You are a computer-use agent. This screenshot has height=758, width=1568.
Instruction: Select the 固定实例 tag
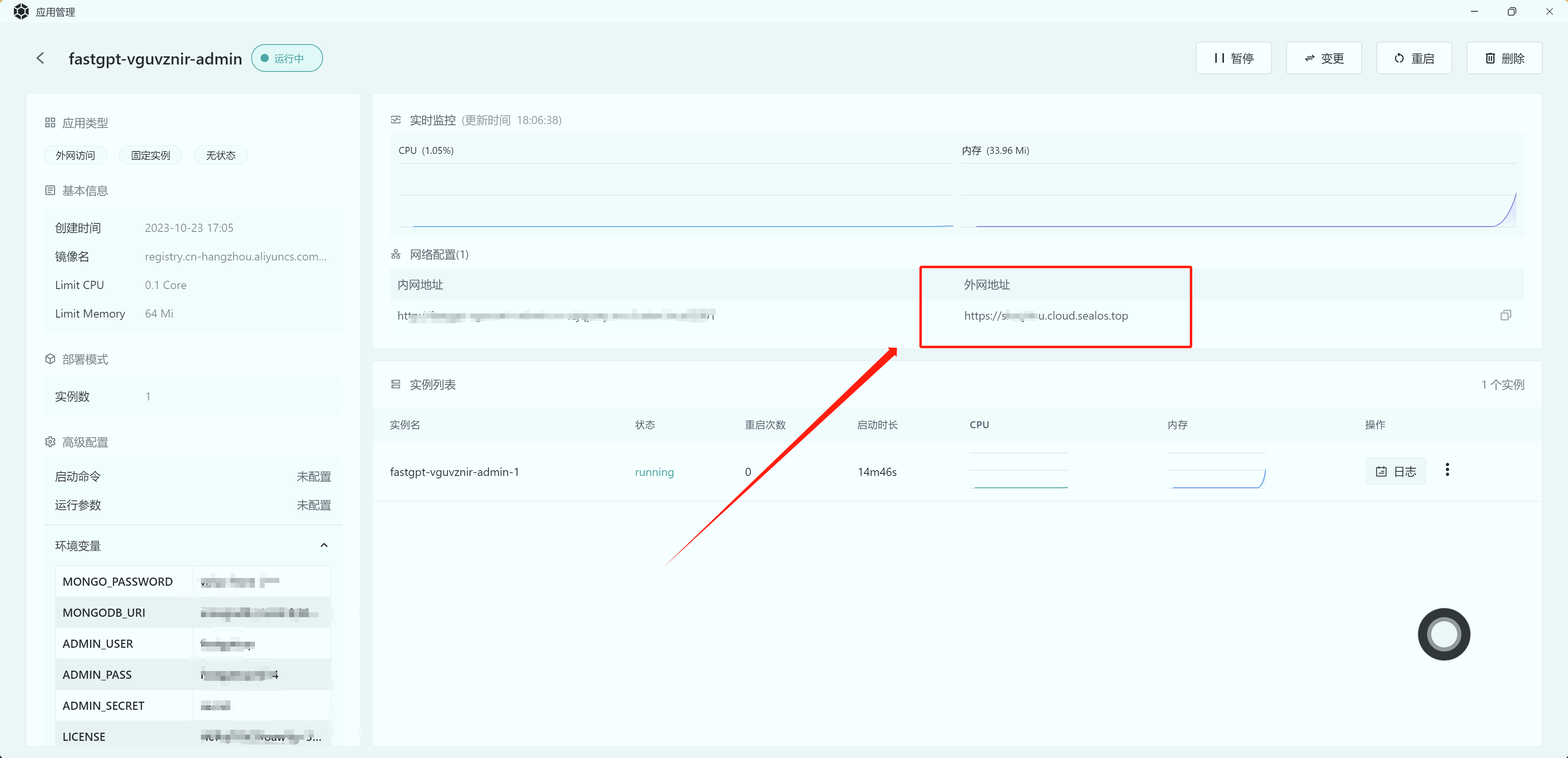click(150, 155)
